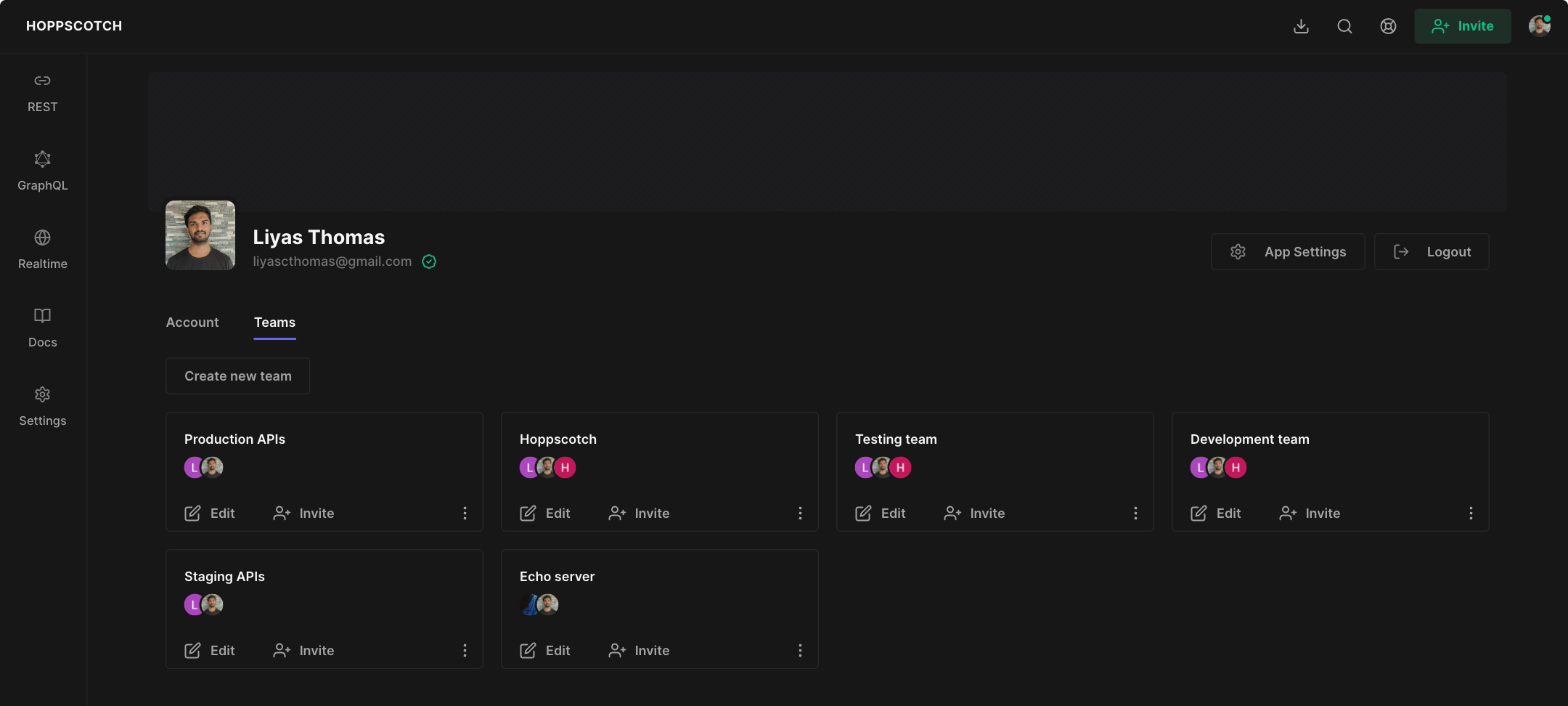This screenshot has width=1568, height=706.
Task: Expand the Hoppscotch team options menu
Action: point(800,514)
